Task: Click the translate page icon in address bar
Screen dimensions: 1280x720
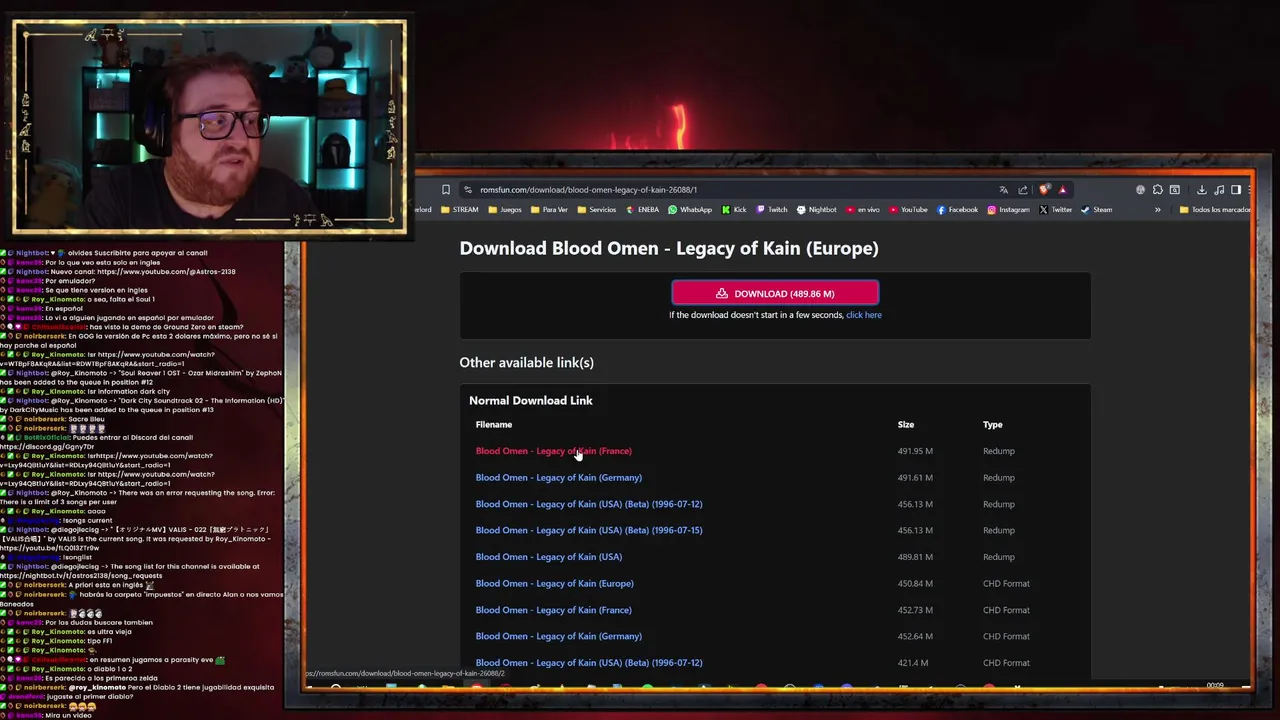Action: 1003,190
